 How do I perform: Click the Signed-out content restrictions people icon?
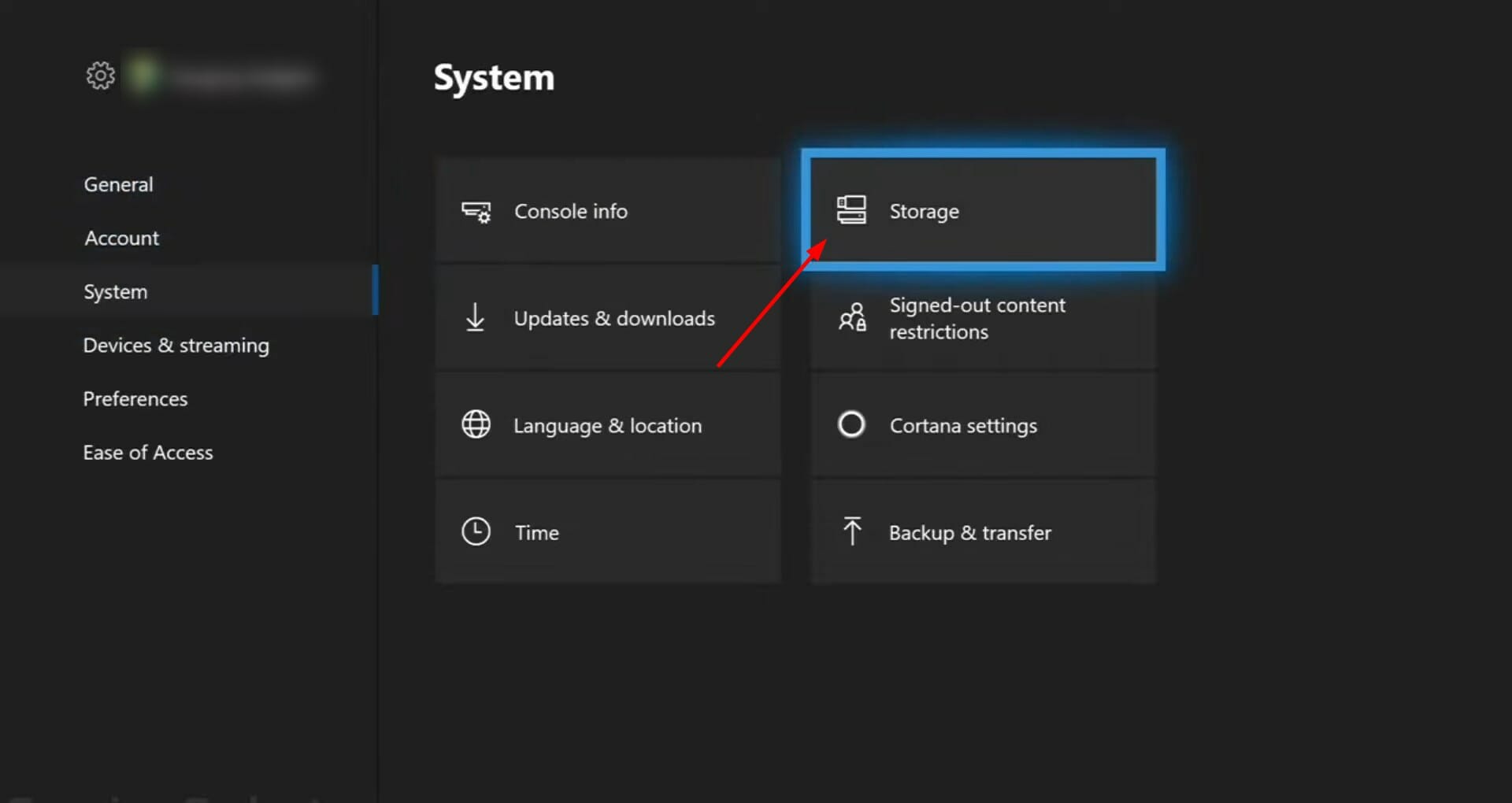coord(852,317)
